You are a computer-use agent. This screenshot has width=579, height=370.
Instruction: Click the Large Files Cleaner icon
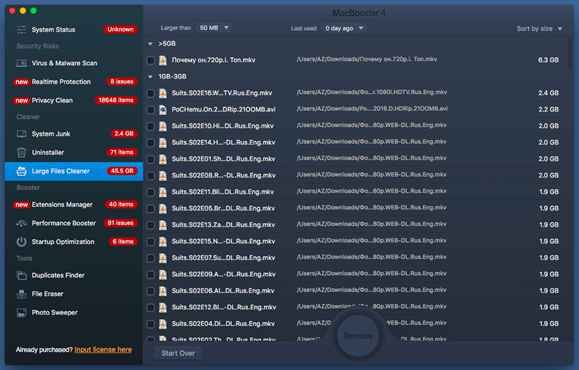pos(21,171)
